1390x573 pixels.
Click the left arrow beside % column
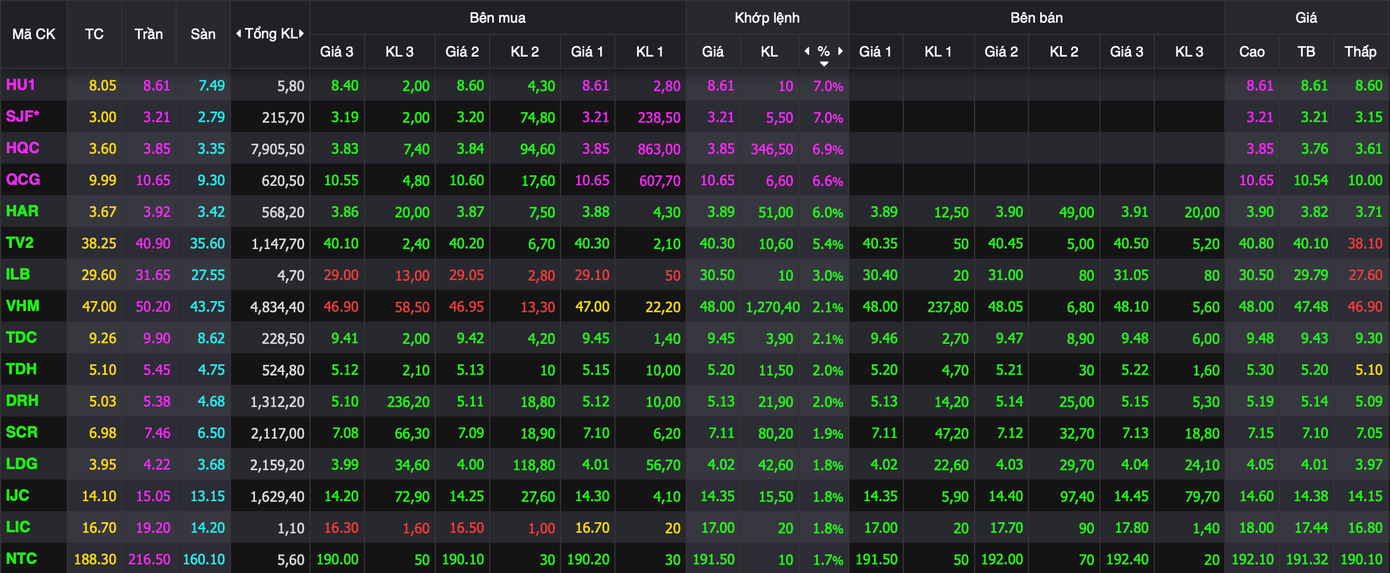807,51
